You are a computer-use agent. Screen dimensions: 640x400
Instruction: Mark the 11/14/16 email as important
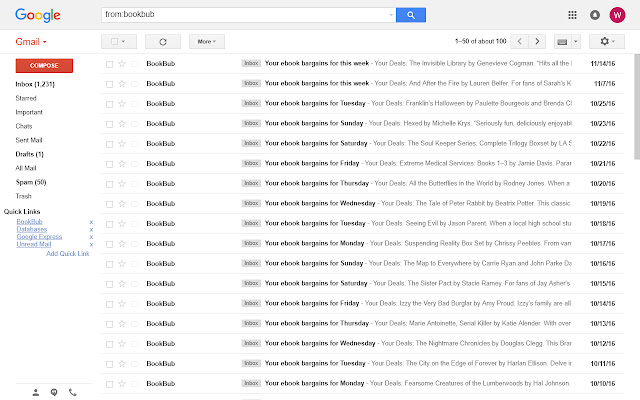tap(134, 64)
